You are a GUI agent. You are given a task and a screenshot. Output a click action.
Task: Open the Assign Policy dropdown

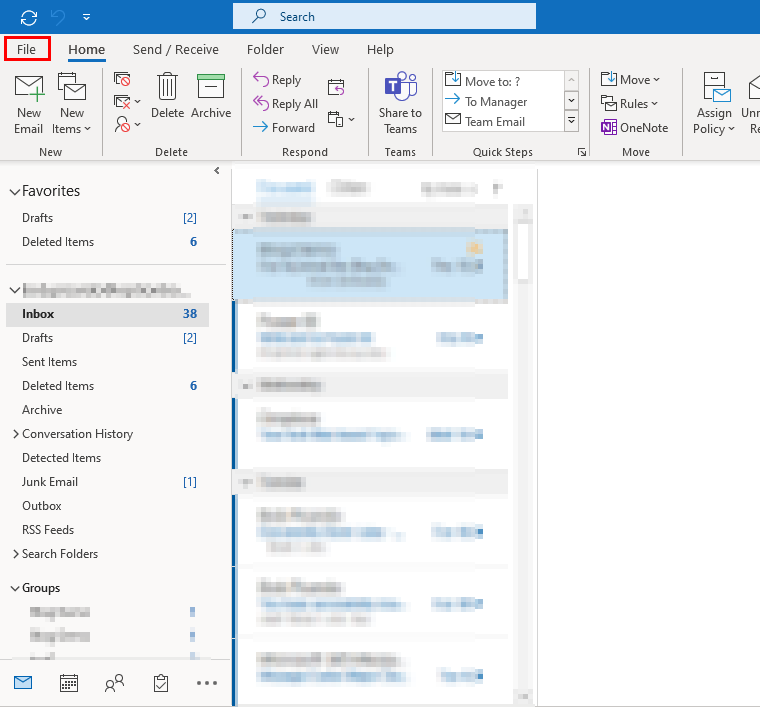coord(714,104)
